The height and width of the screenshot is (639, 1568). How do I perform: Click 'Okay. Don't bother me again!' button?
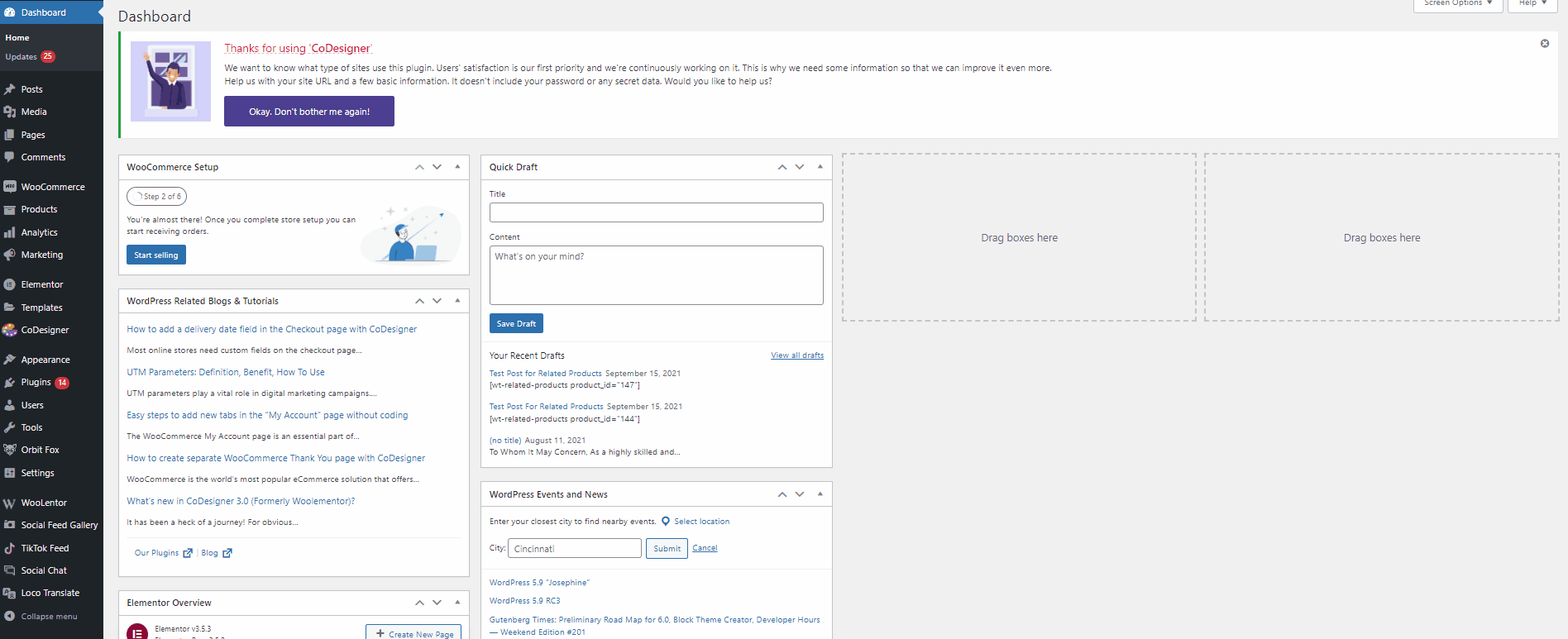(x=309, y=112)
